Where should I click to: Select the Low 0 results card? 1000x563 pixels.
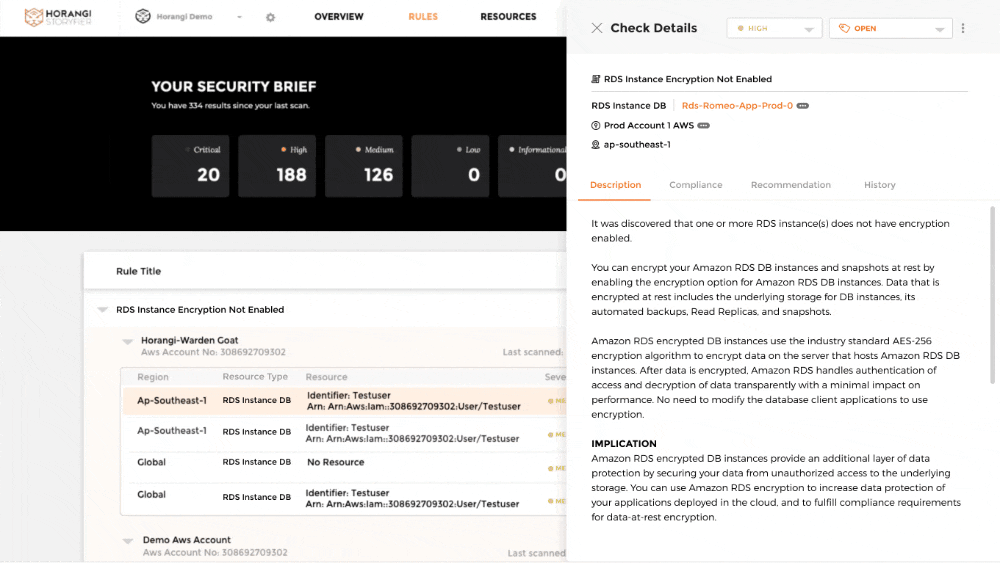pos(450,166)
